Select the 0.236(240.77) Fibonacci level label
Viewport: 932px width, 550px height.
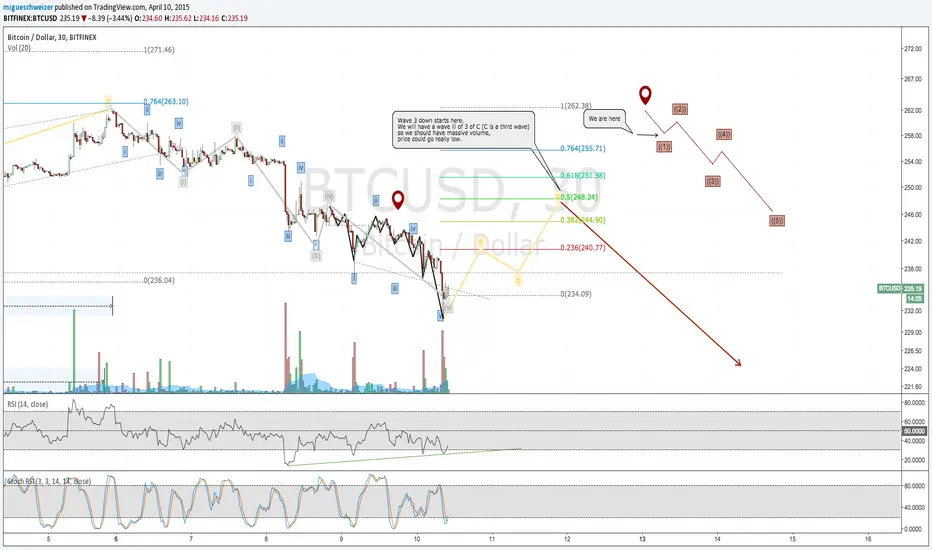583,247
